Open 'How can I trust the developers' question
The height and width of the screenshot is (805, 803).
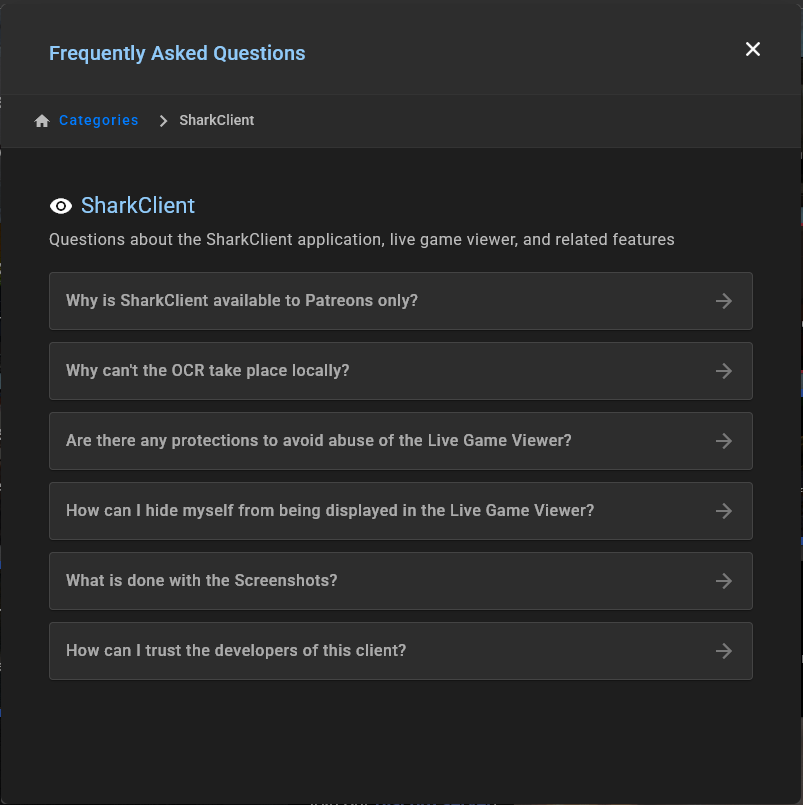click(236, 651)
